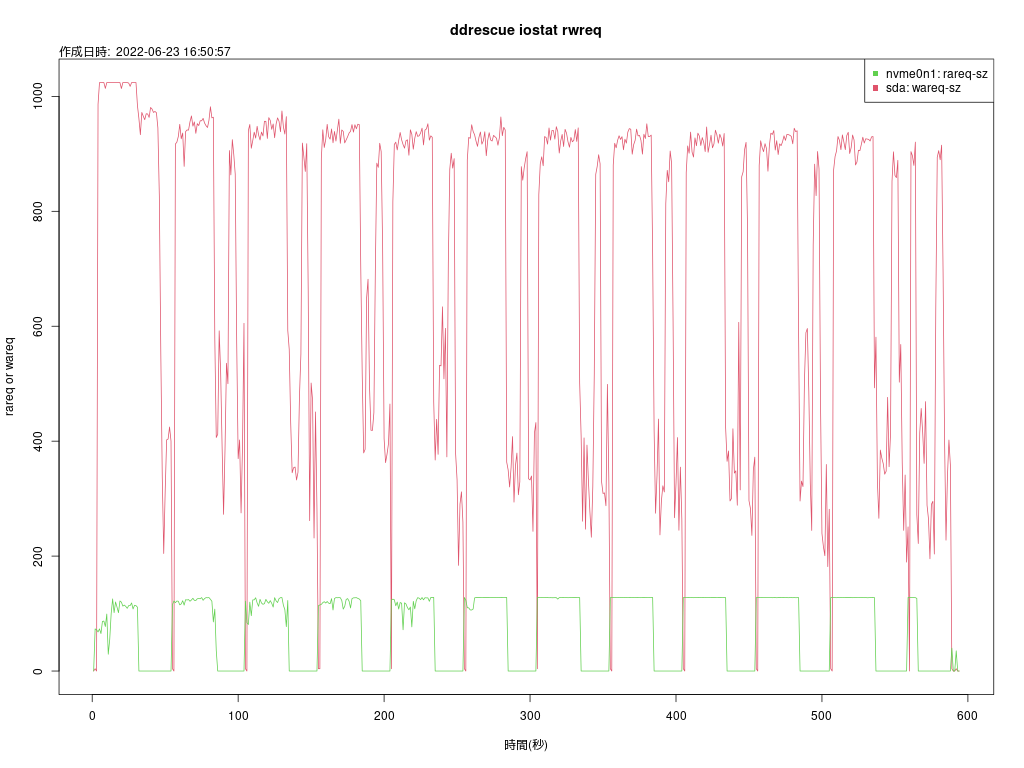The height and width of the screenshot is (768, 1024).
Task: Select the 'nvme0n1: rareq-sz' legend label
Action: pos(936,74)
